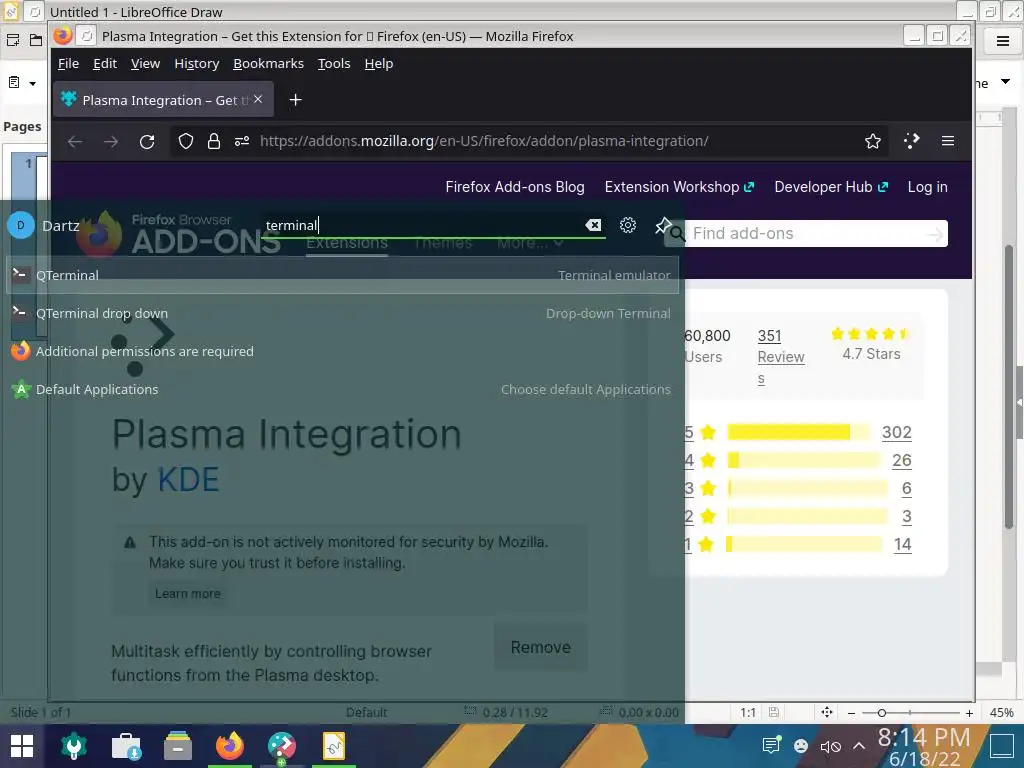Open the View menu in Firefox
The image size is (1024, 768).
pos(145,63)
